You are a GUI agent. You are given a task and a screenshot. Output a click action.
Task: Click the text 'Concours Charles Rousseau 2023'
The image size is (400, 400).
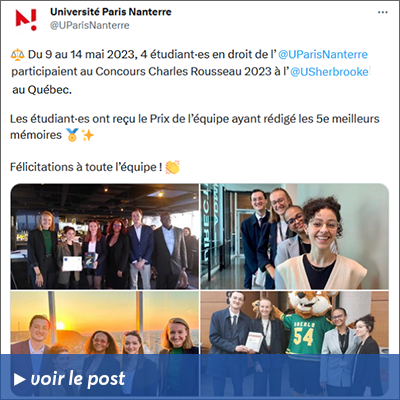point(183,72)
